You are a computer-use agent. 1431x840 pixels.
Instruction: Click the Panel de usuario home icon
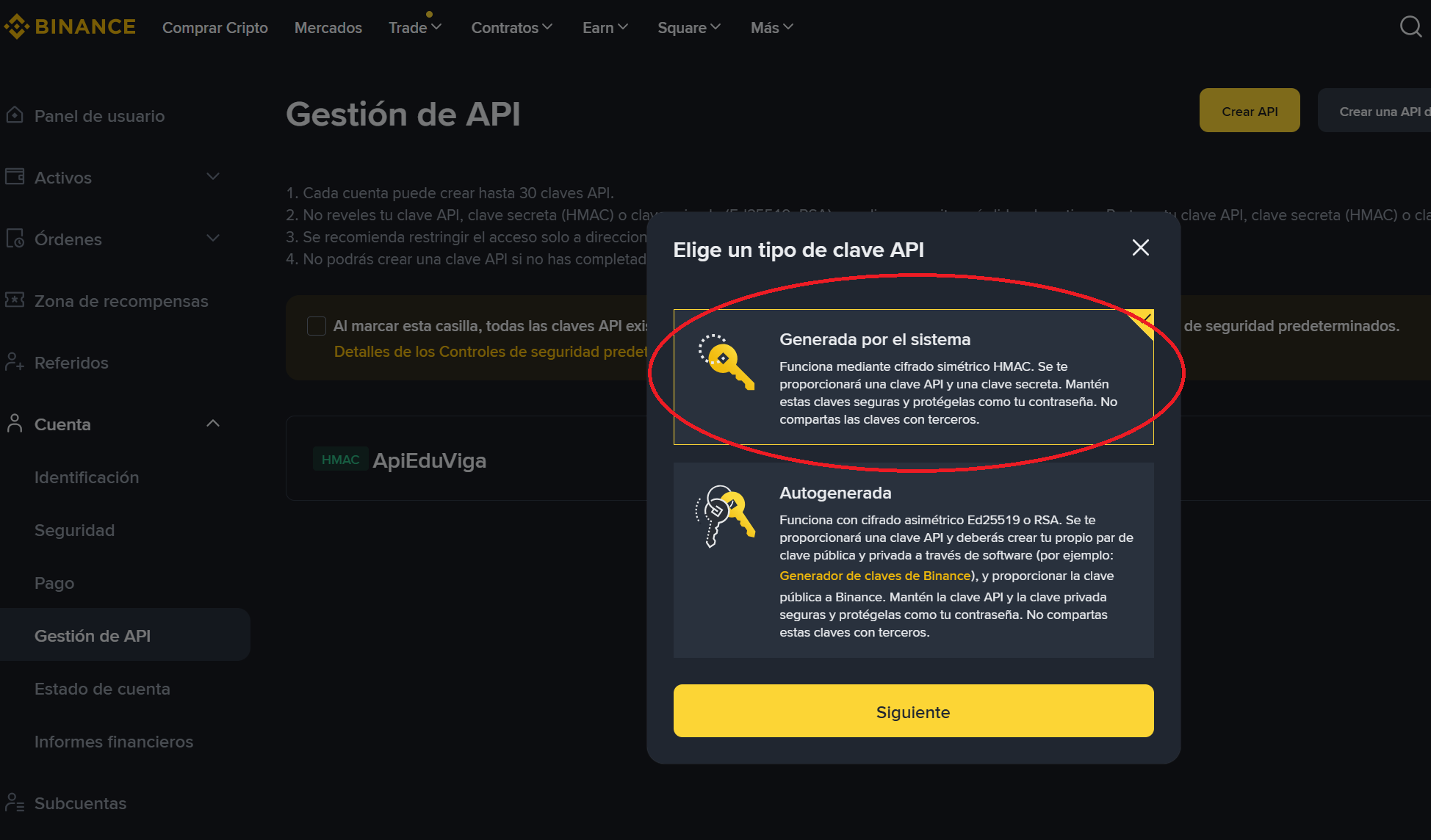point(15,115)
